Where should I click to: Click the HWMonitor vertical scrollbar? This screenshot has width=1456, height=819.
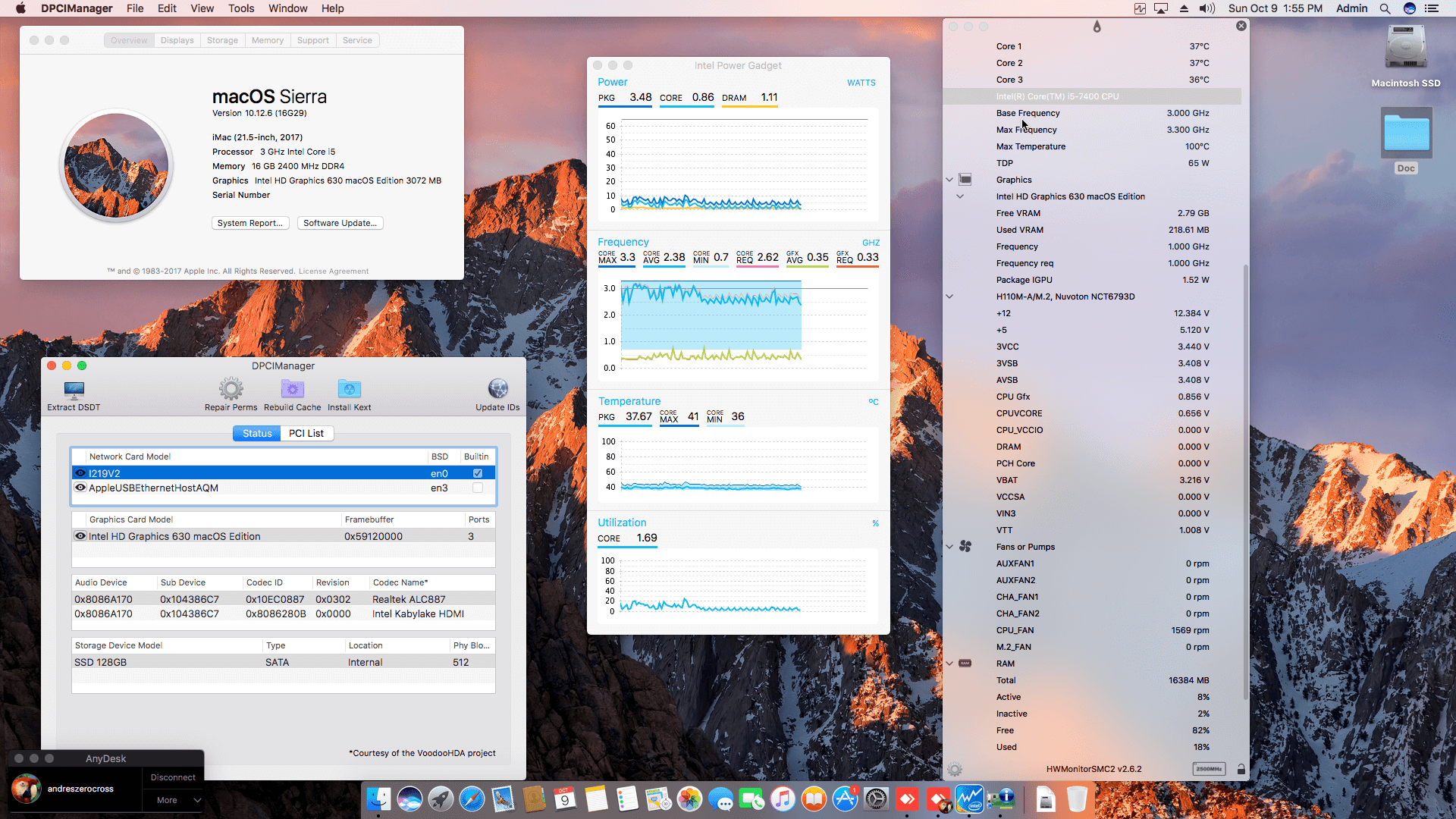tap(1245, 482)
